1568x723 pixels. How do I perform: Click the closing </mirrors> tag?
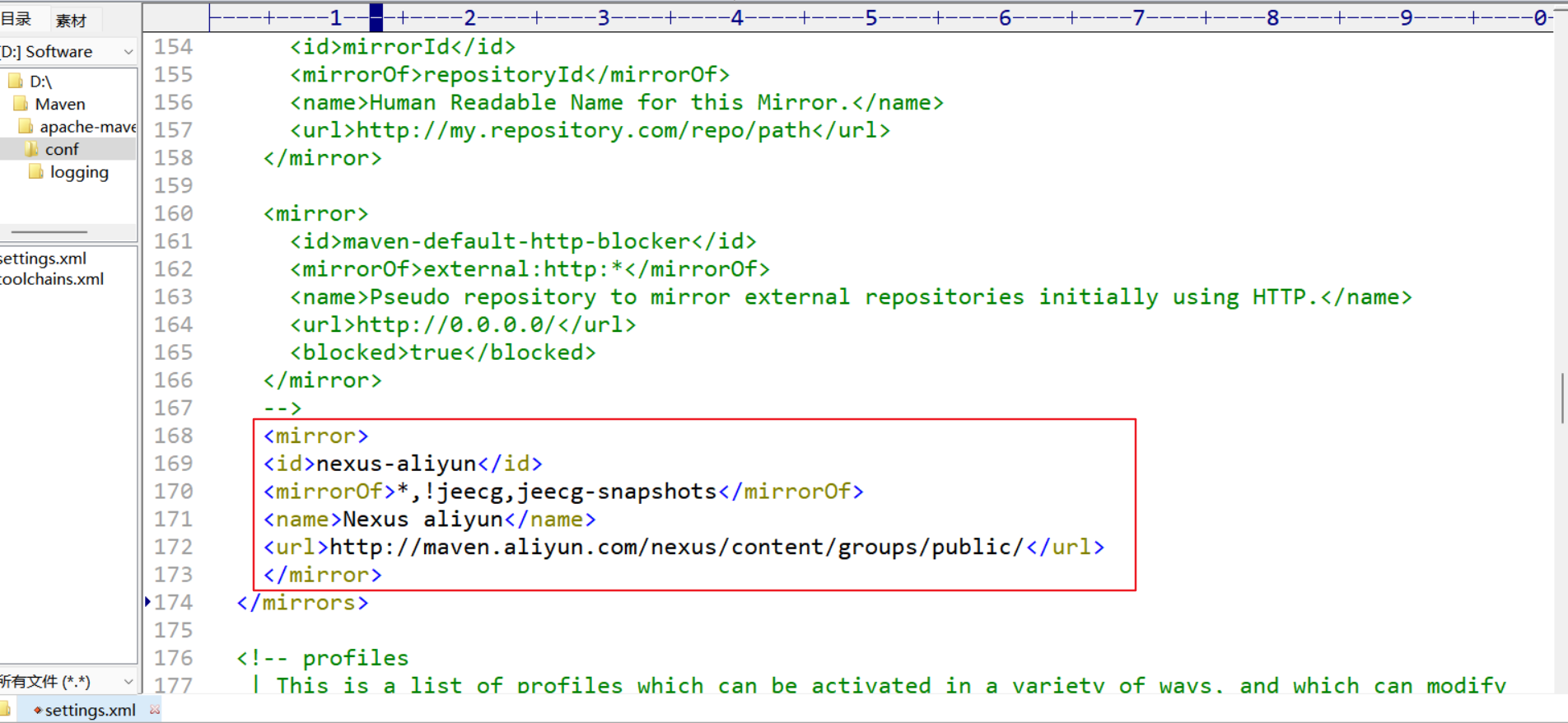302,603
